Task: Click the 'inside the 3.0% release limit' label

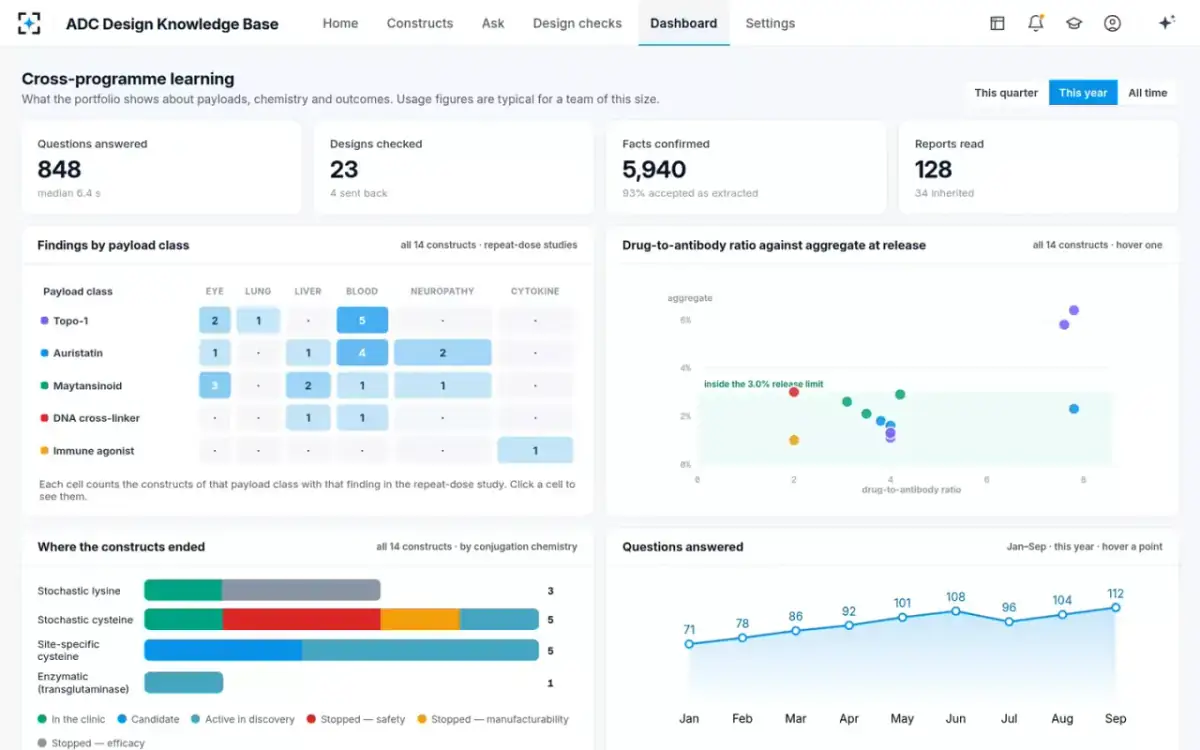Action: click(x=764, y=384)
